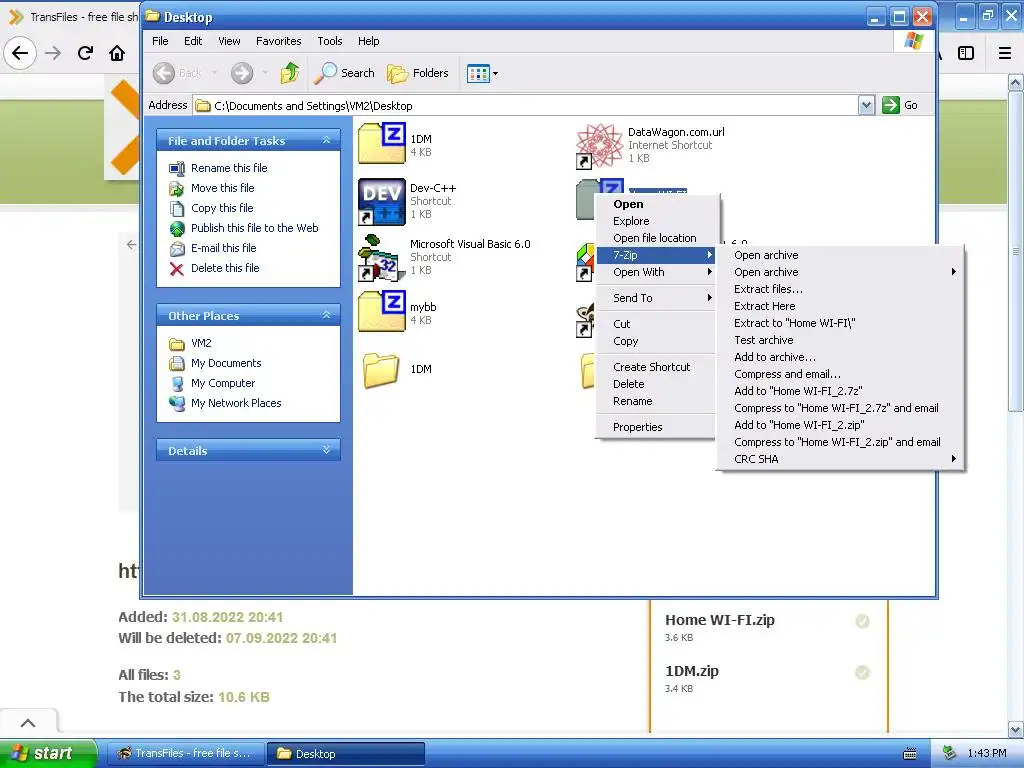The height and width of the screenshot is (768, 1024).
Task: Expand Open With submenu
Action: (656, 272)
